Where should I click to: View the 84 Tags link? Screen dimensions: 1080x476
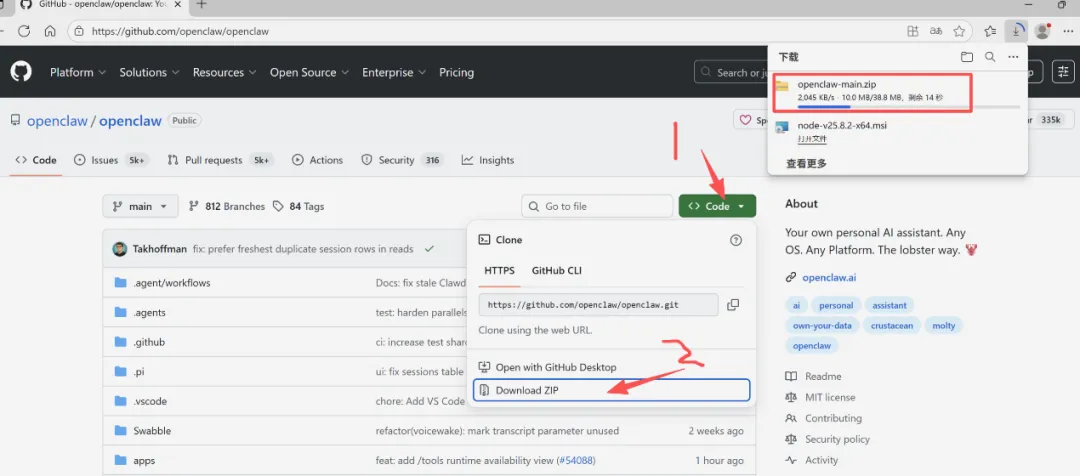298,206
